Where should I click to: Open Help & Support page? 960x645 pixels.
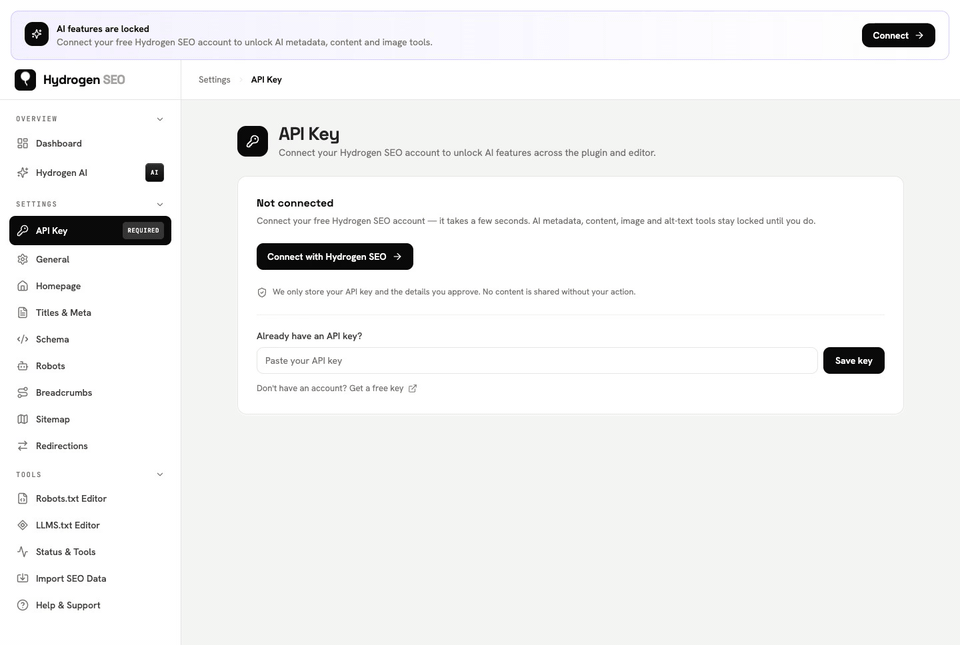pos(90,605)
